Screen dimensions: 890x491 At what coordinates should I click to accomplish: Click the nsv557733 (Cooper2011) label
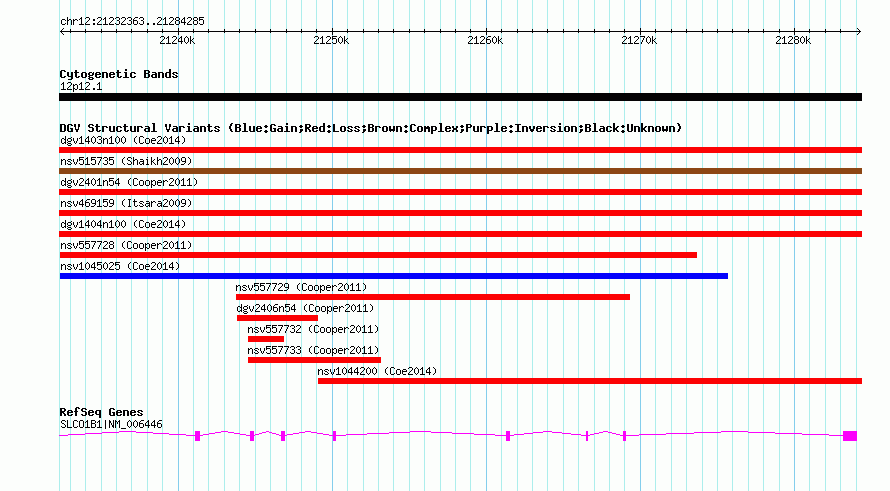point(313,350)
